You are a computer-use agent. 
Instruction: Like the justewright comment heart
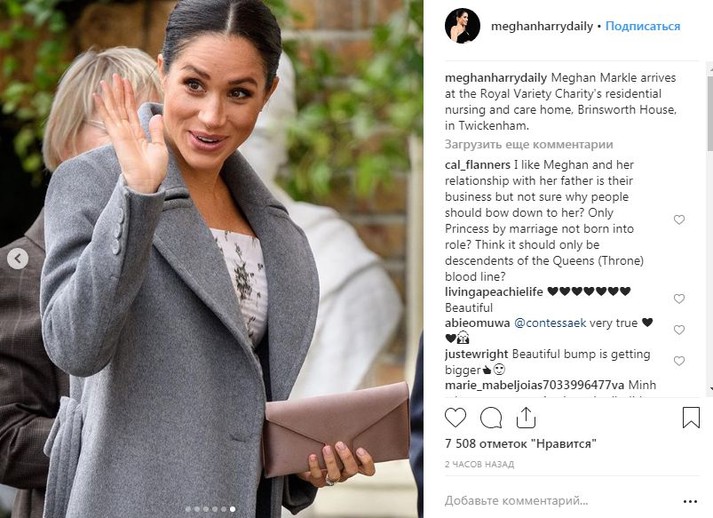point(679,361)
